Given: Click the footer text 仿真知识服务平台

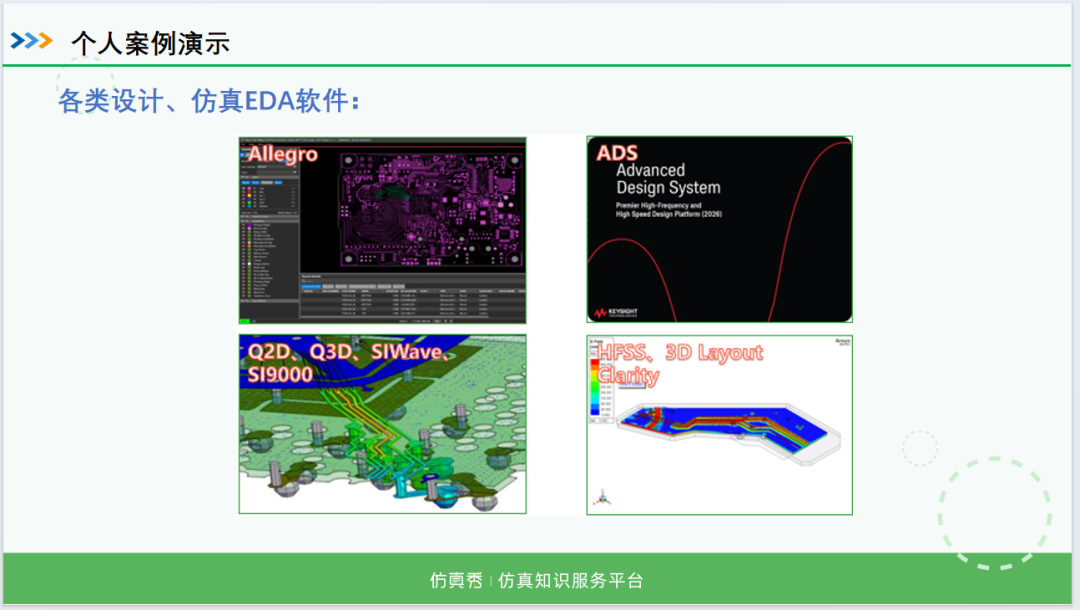Looking at the screenshot, I should pyautogui.click(x=570, y=580).
